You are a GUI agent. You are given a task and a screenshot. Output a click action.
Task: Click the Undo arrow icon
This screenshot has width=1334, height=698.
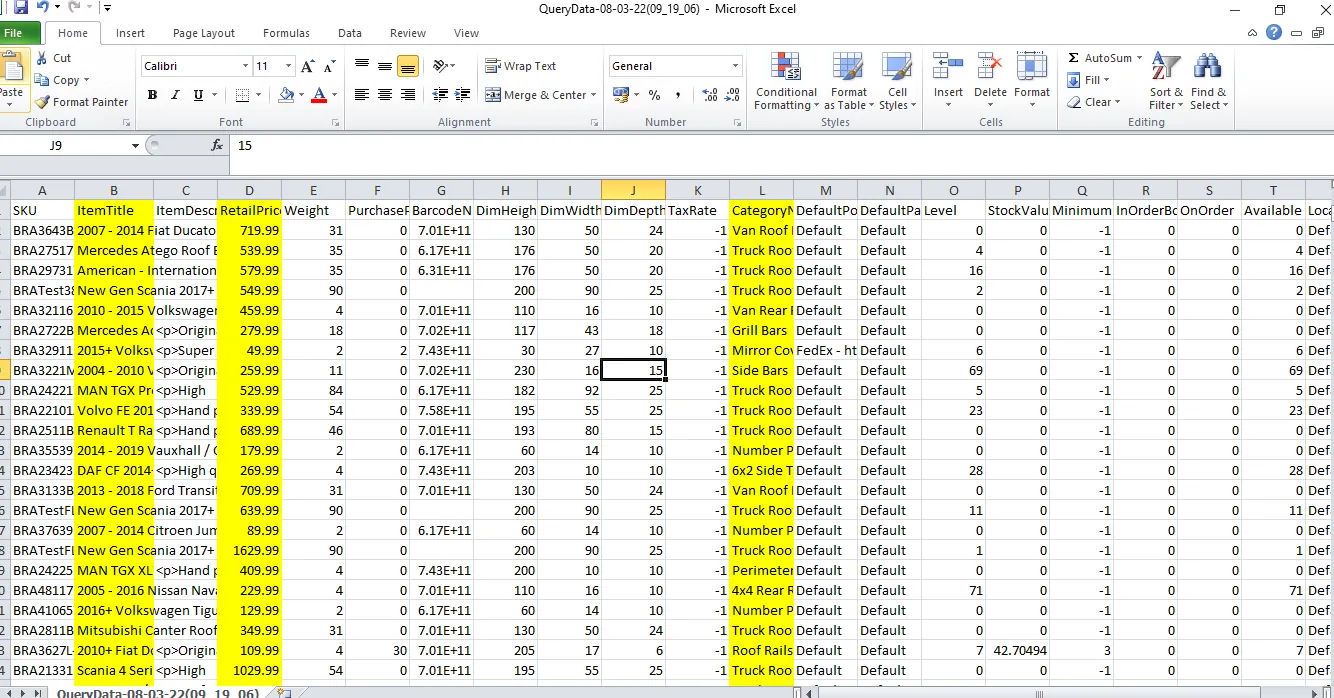44,8
